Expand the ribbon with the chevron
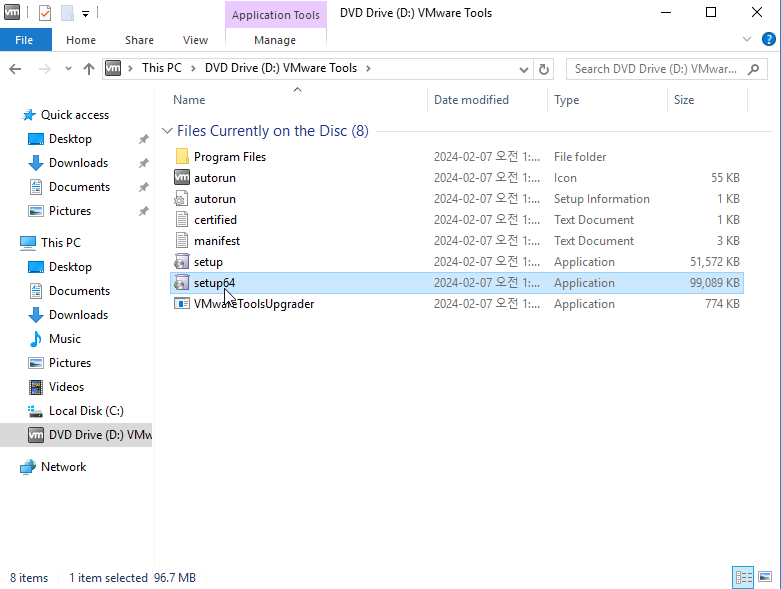This screenshot has width=781, height=589. pos(747,39)
